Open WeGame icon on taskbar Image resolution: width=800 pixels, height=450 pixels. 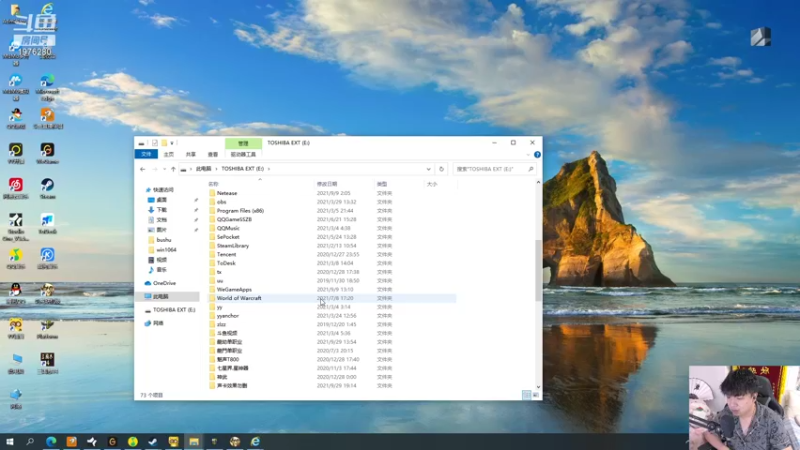coord(112,441)
